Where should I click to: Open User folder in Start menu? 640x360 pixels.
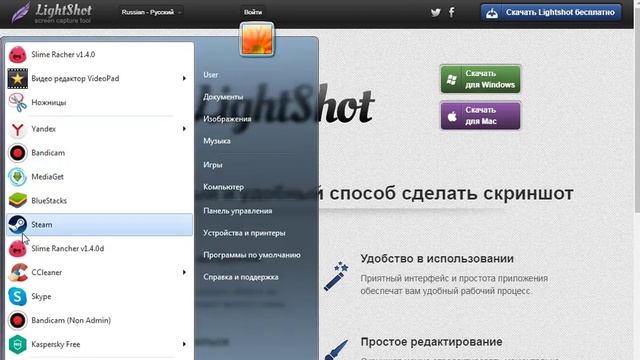(x=211, y=75)
